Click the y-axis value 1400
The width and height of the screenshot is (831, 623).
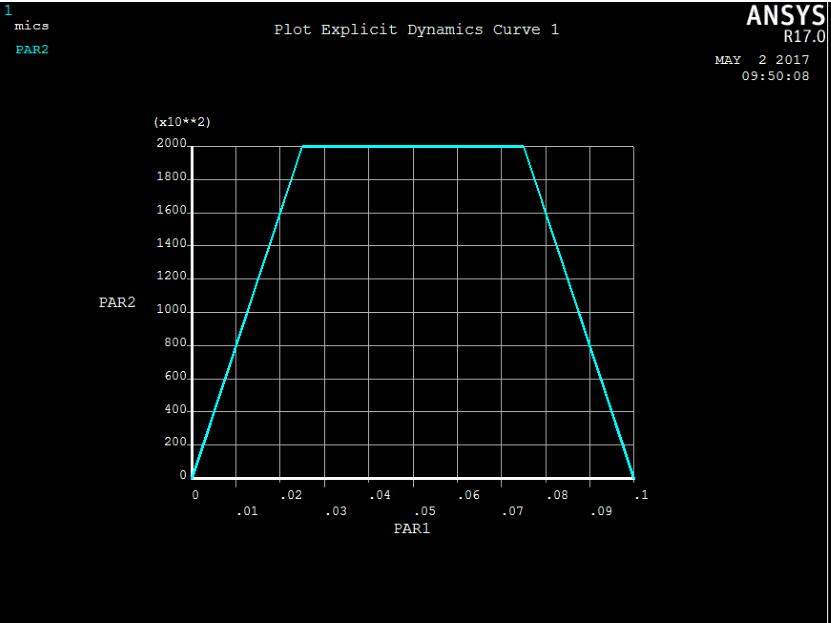tap(172, 244)
